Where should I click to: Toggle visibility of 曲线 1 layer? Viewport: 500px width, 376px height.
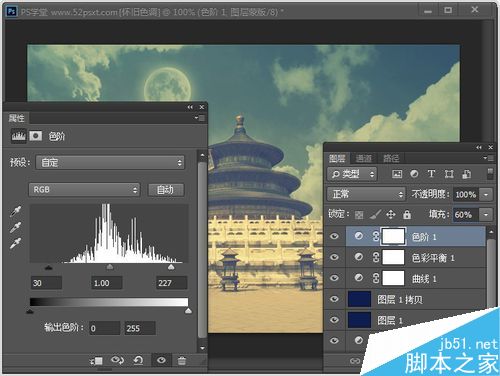[x=334, y=278]
